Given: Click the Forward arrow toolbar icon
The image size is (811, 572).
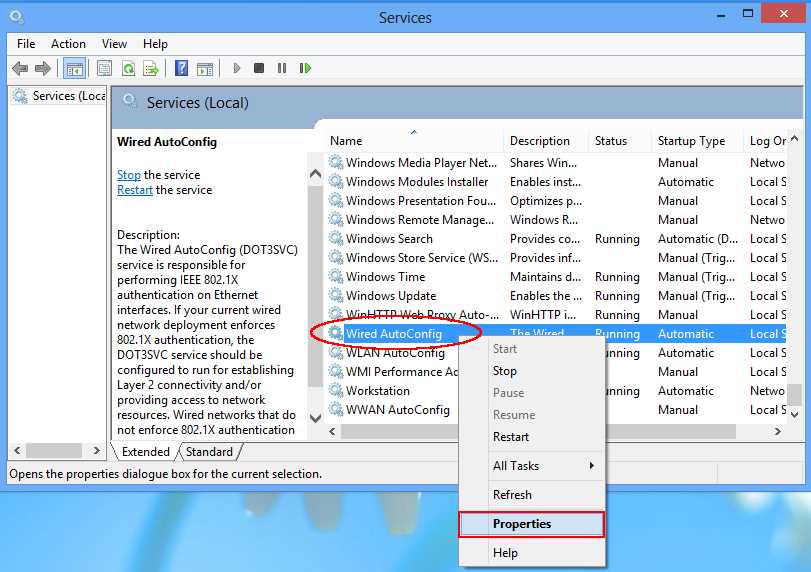Looking at the screenshot, I should [43, 68].
